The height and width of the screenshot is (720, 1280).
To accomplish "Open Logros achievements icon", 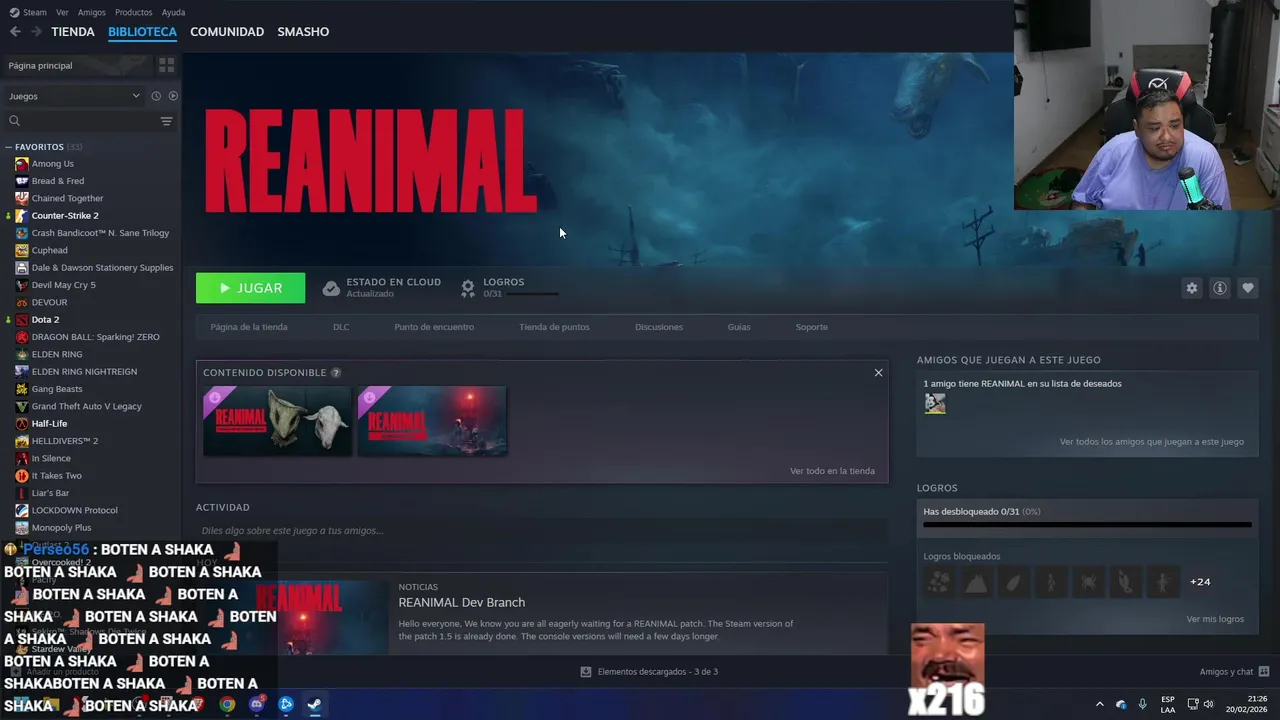I will tap(467, 288).
